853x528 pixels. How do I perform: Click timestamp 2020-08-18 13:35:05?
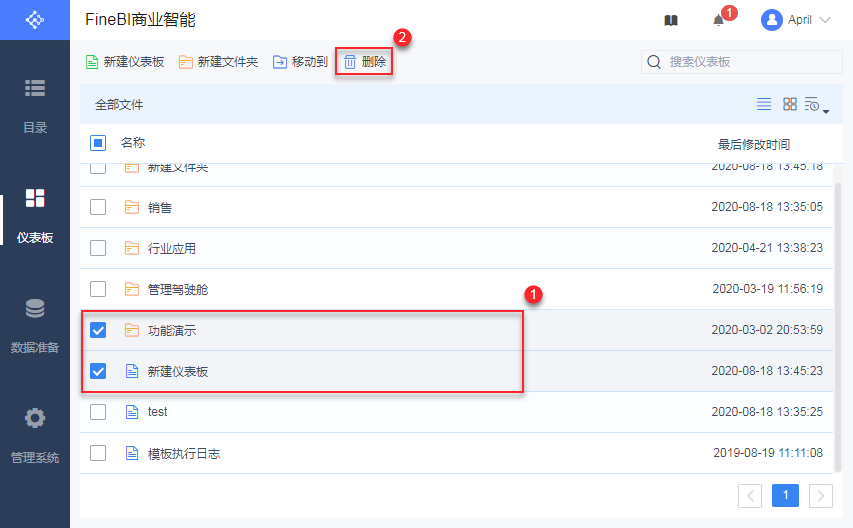click(767, 207)
